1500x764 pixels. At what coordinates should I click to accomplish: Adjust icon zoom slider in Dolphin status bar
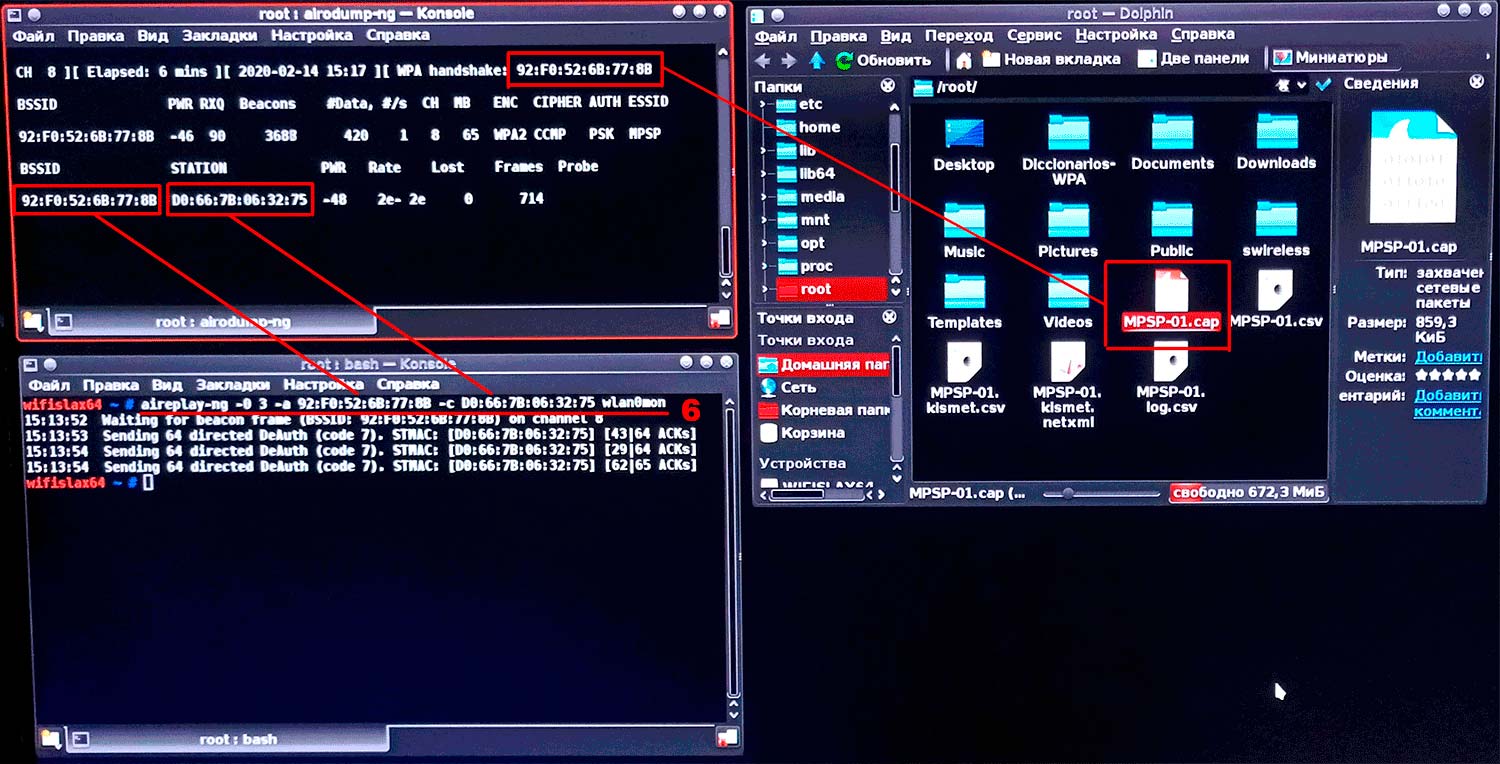pyautogui.click(x=1069, y=493)
